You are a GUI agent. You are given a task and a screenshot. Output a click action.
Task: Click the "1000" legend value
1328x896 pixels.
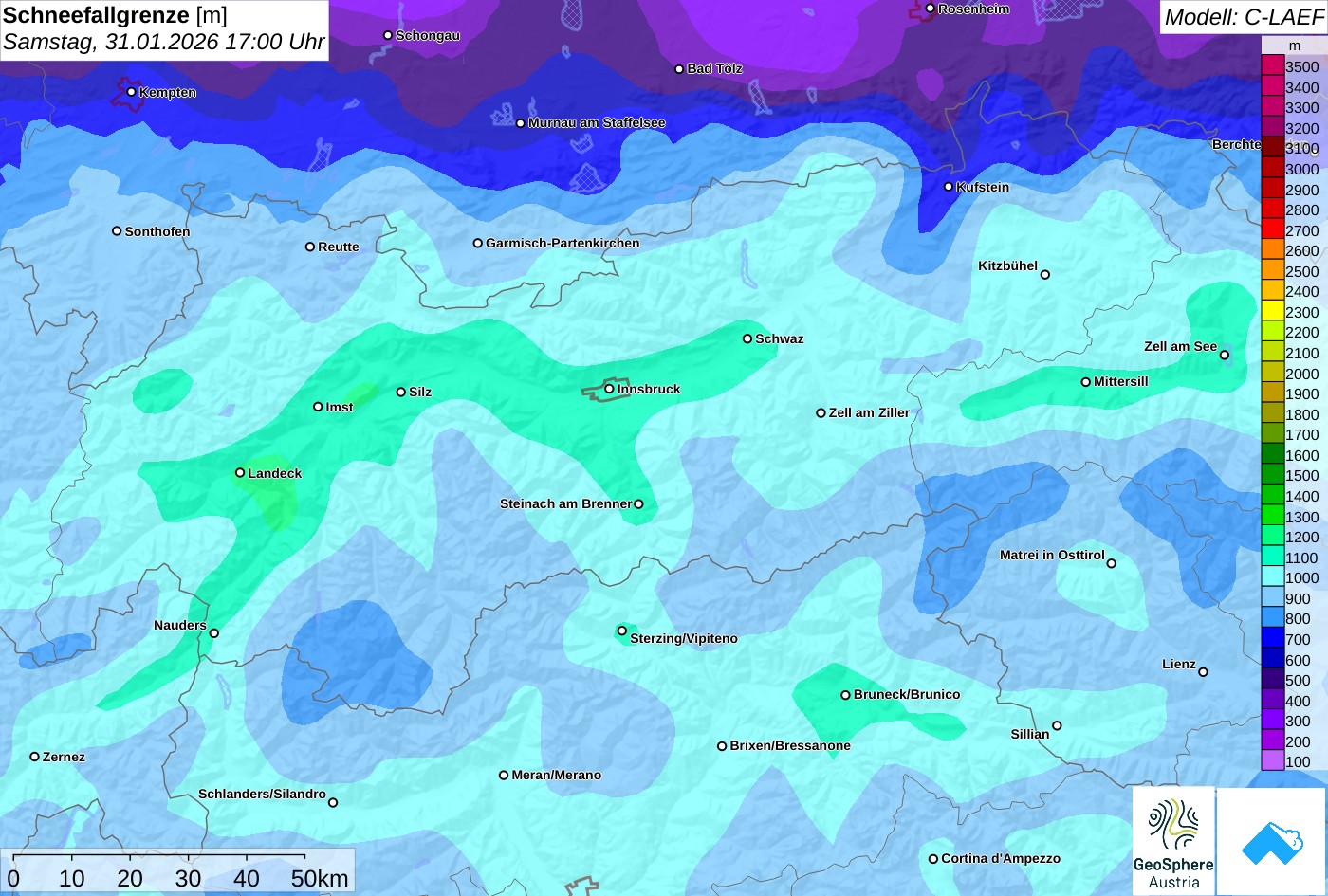[x=1302, y=578]
